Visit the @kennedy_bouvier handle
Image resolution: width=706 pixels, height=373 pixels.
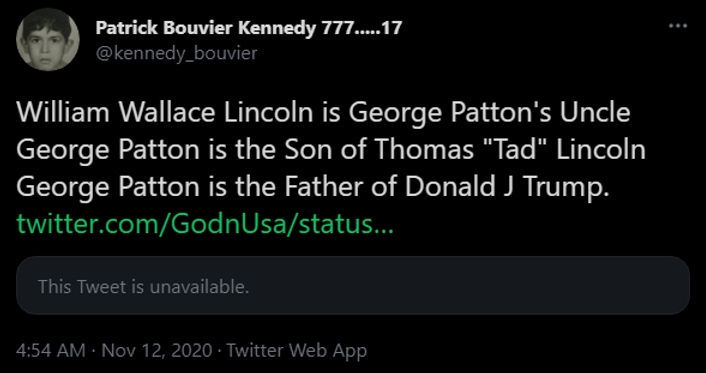(176, 54)
